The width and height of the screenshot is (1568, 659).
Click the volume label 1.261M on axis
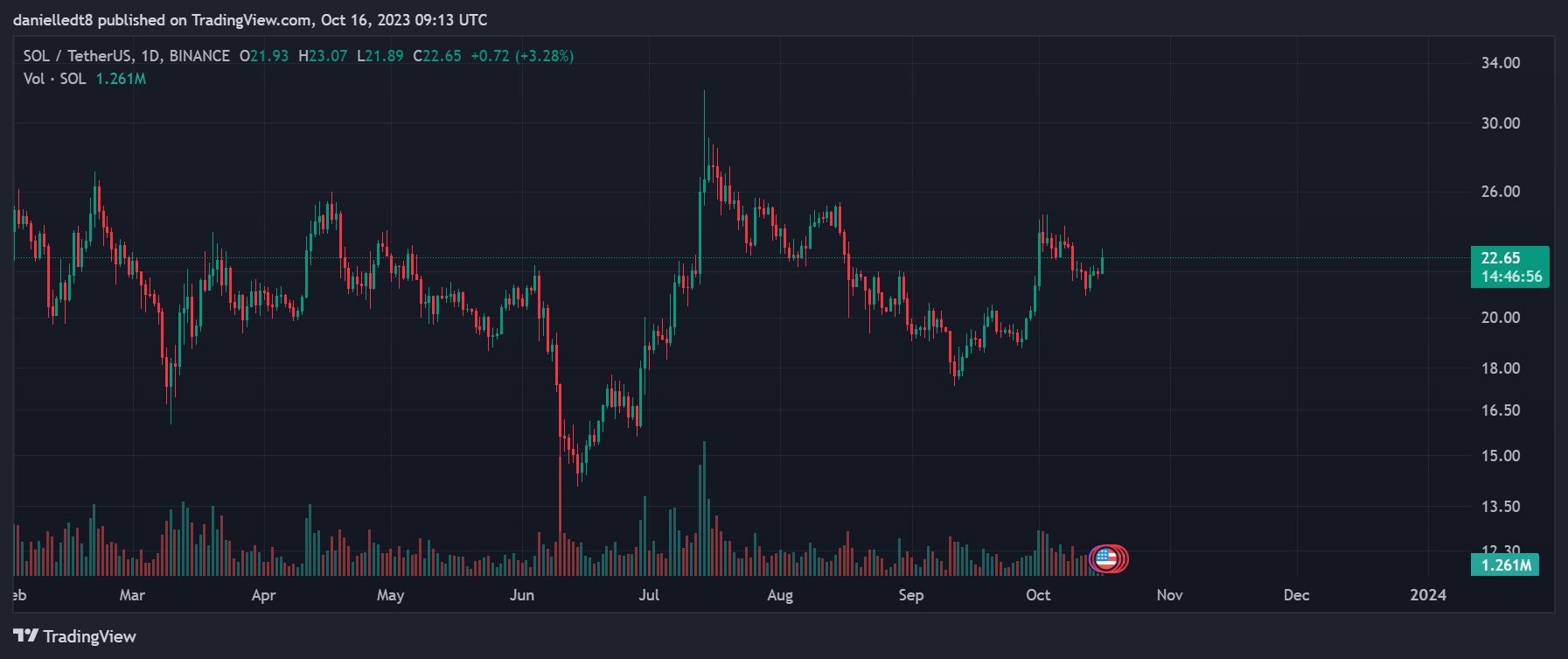1506,565
